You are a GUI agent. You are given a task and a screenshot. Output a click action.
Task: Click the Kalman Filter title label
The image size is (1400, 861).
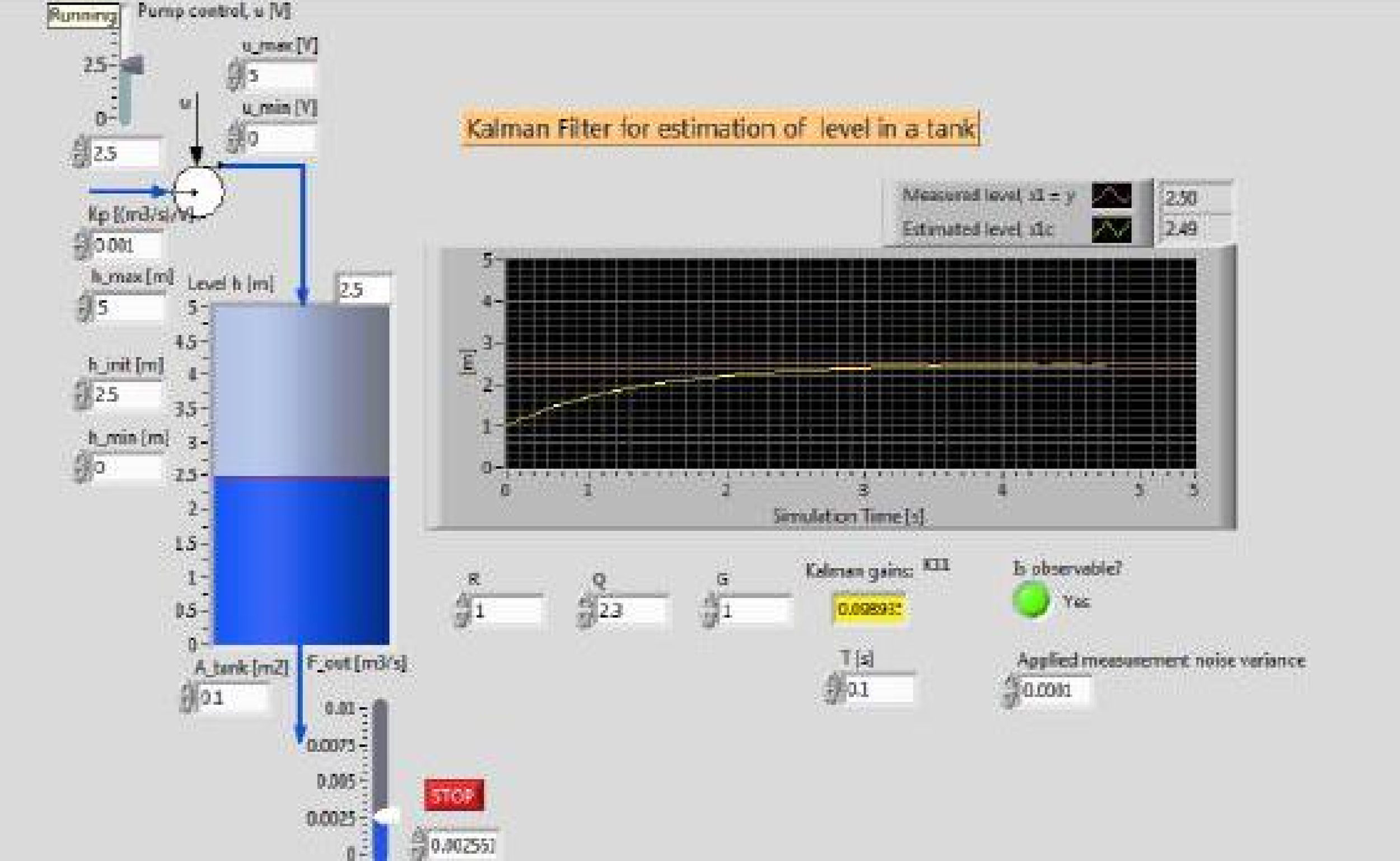pyautogui.click(x=720, y=128)
